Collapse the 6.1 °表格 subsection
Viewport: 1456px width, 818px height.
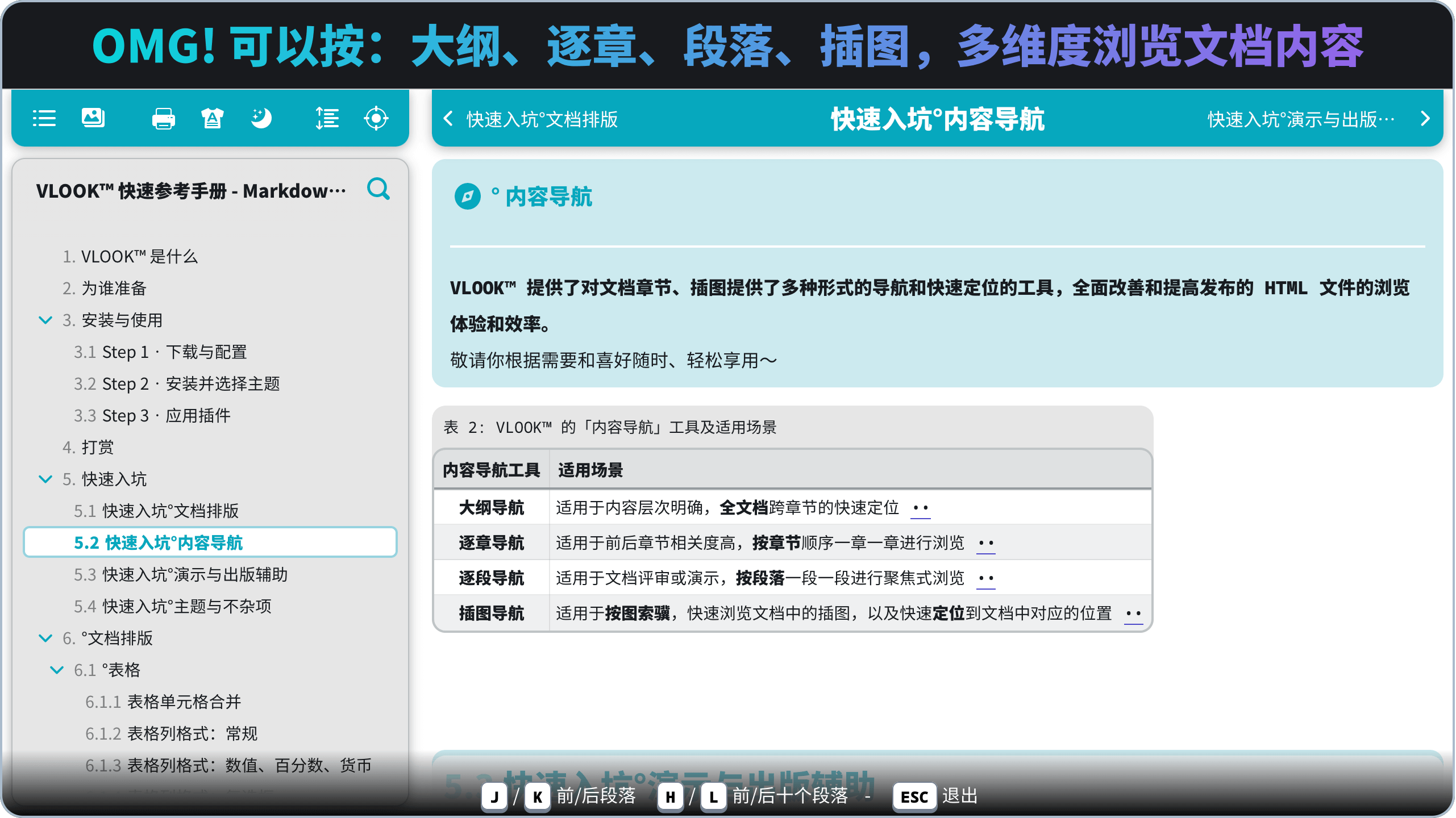pos(57,670)
